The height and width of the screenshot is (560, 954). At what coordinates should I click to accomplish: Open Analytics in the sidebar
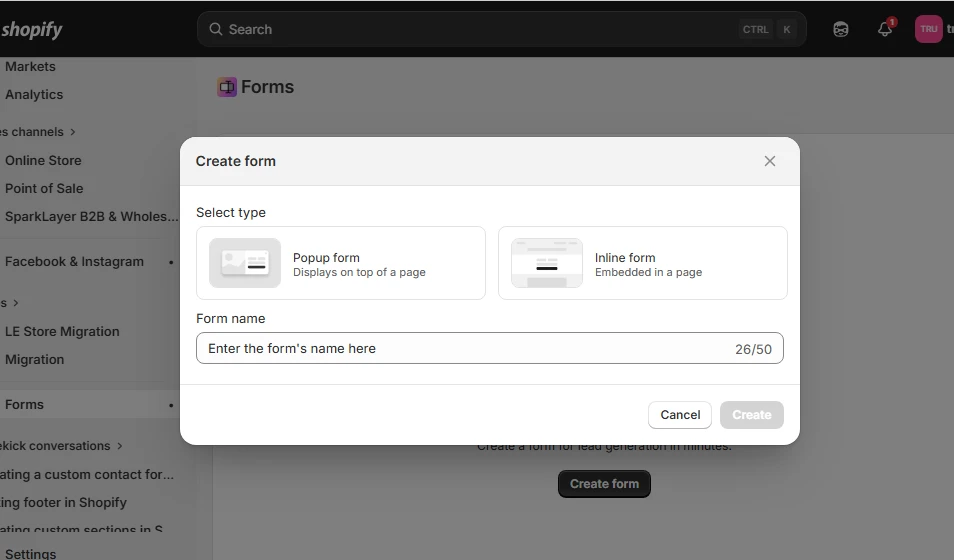34,95
